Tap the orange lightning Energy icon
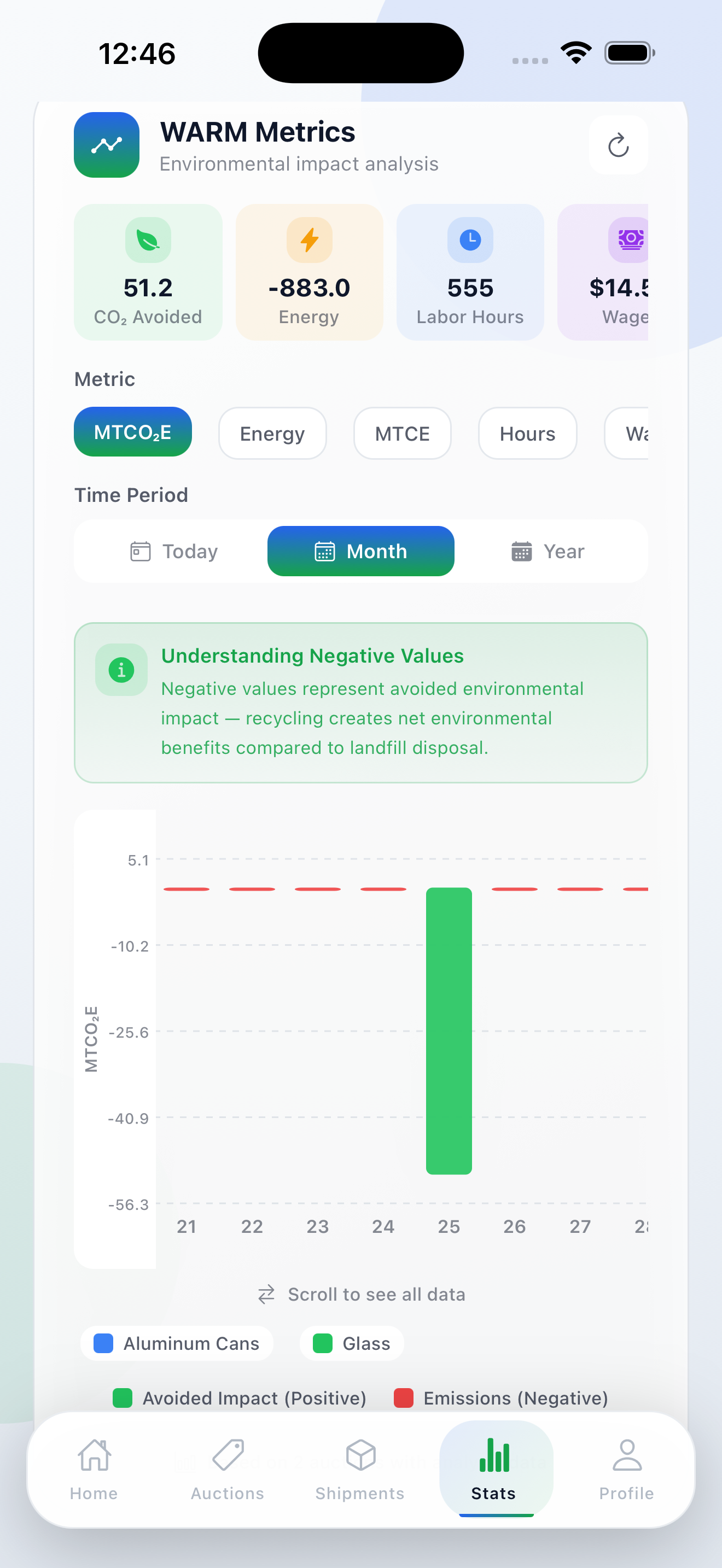 (x=309, y=240)
